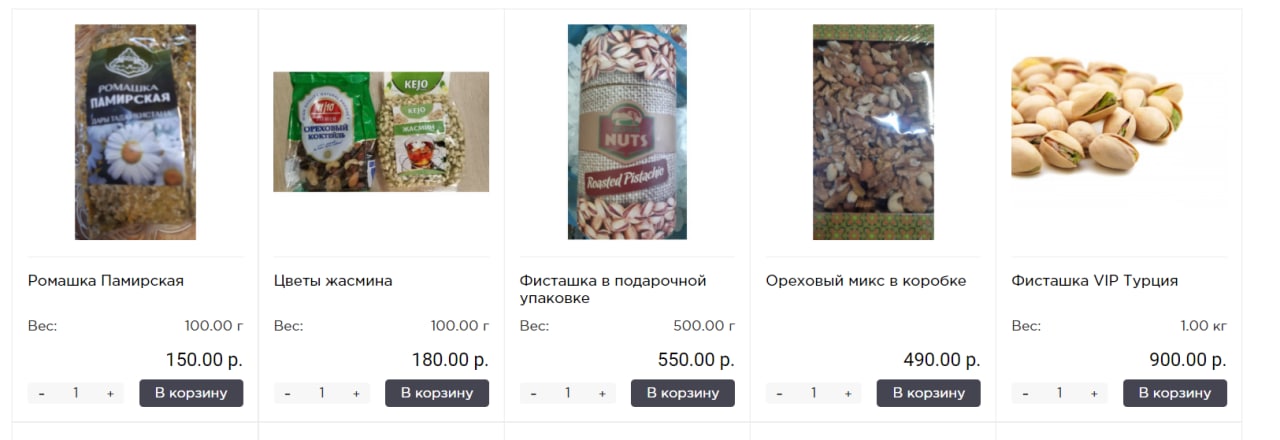The height and width of the screenshot is (440, 1280).
Task: Add Фисташка VIP Турция to cart
Action: pyautogui.click(x=1175, y=393)
